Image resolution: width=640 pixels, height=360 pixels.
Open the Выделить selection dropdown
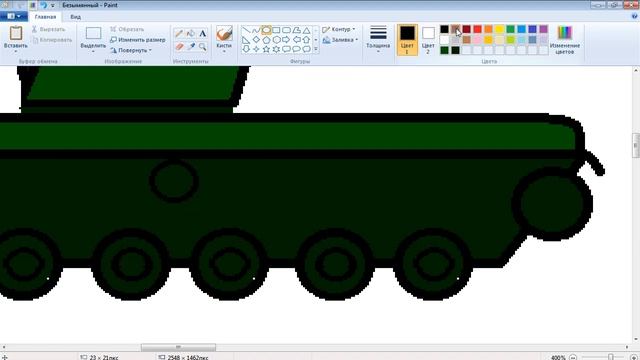93,52
